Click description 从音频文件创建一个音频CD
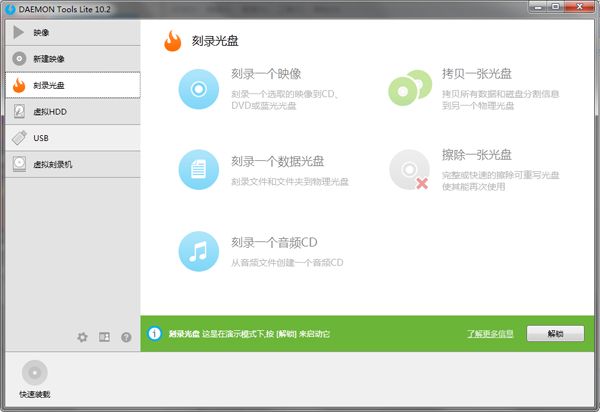600x412 pixels. point(287,262)
